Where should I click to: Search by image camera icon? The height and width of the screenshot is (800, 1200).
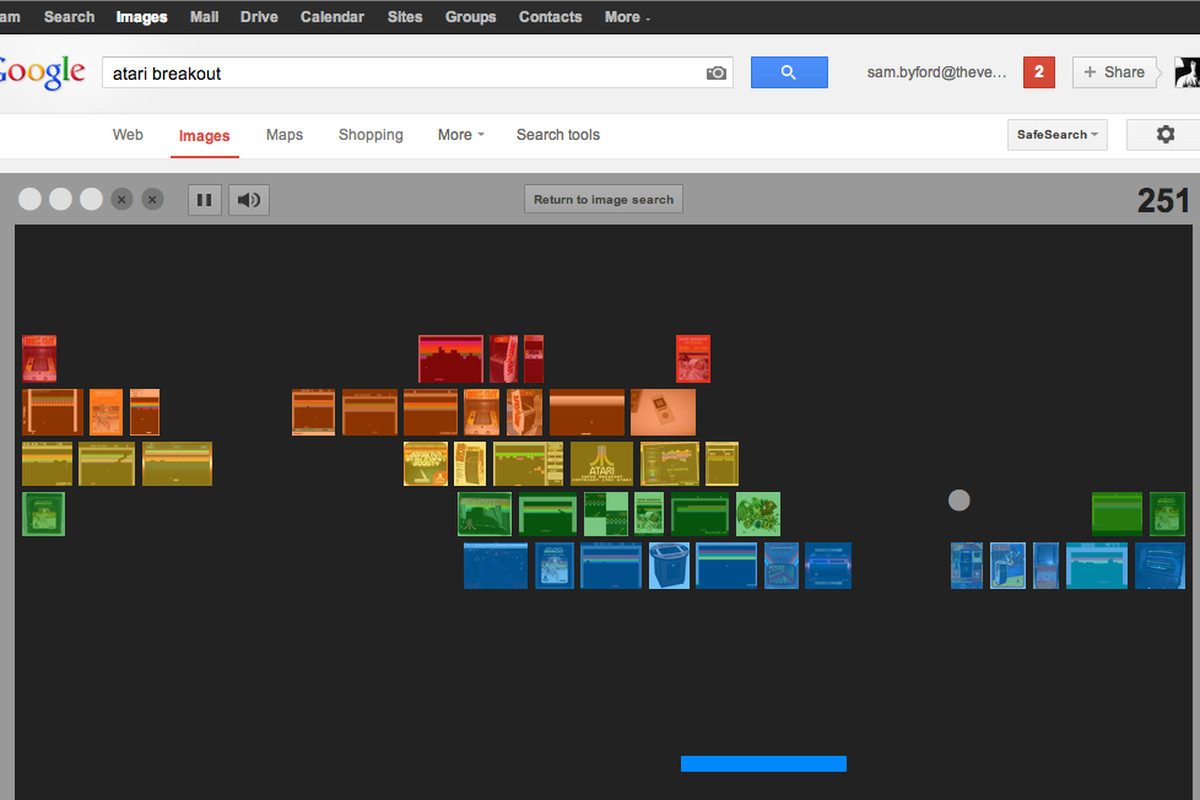(716, 73)
